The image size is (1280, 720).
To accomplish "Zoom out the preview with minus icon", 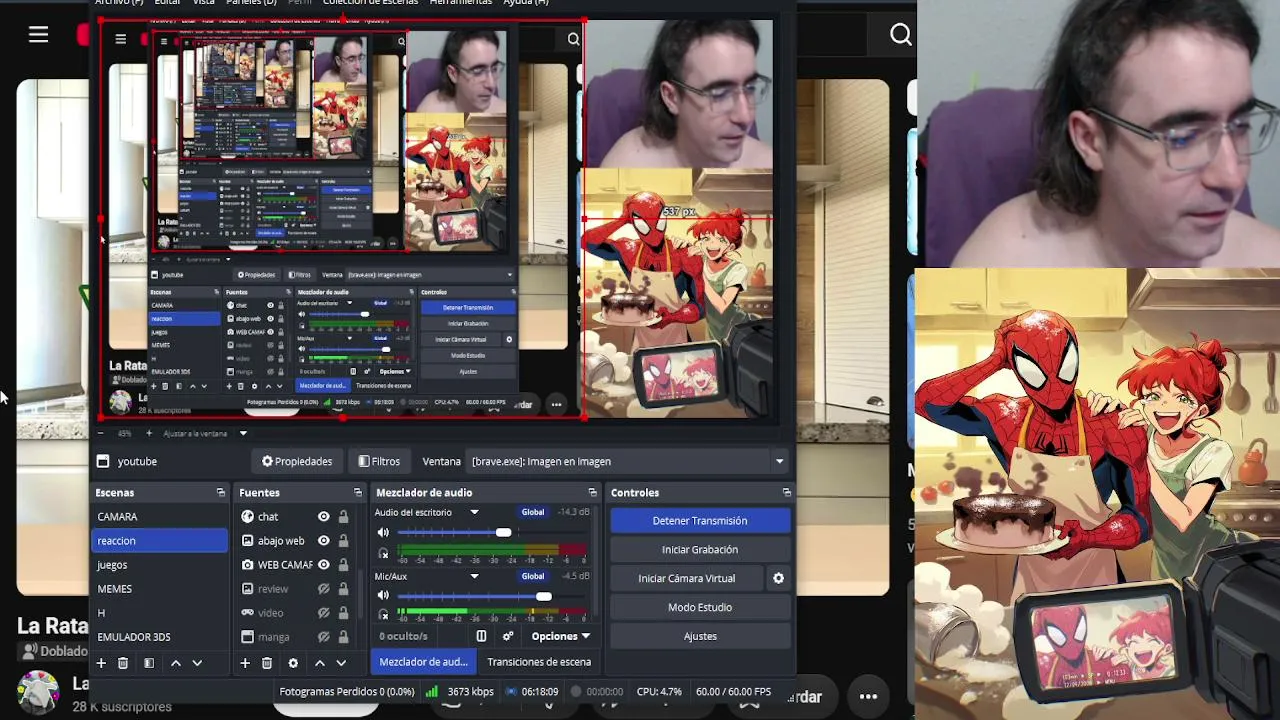I will [101, 434].
